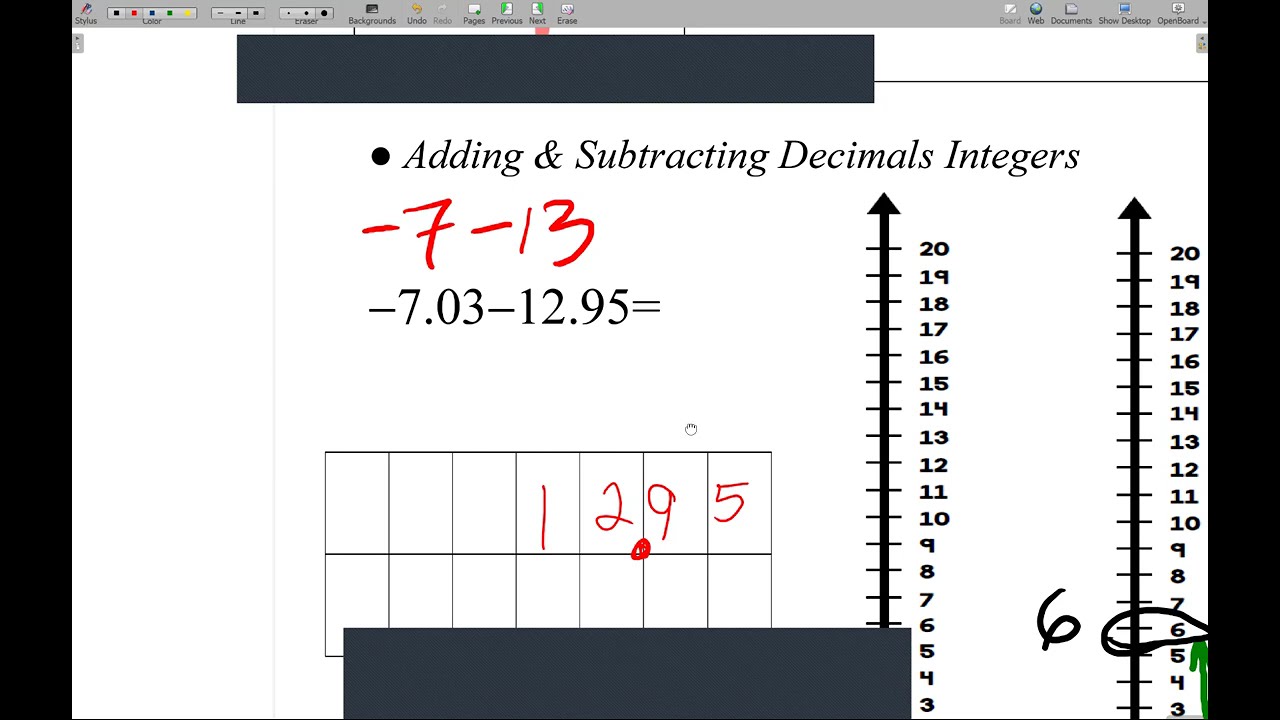Choose the black pen color
The image size is (1280, 720).
tap(116, 13)
